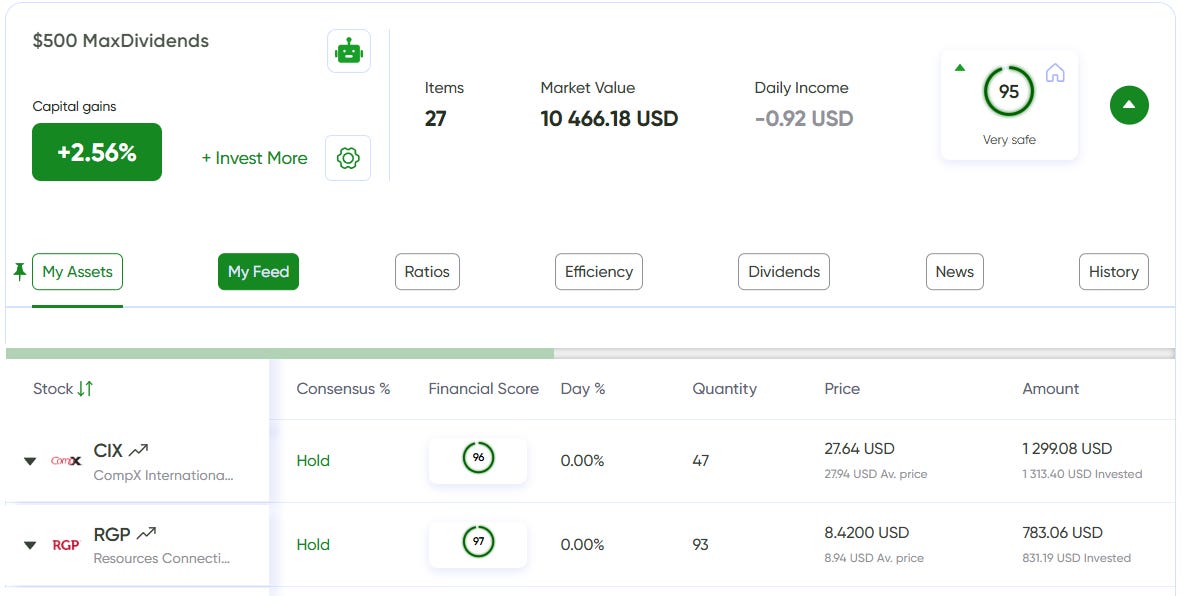1182x596 pixels.
Task: Click the 1 299.08 USD amount
Action: [x=1067, y=448]
